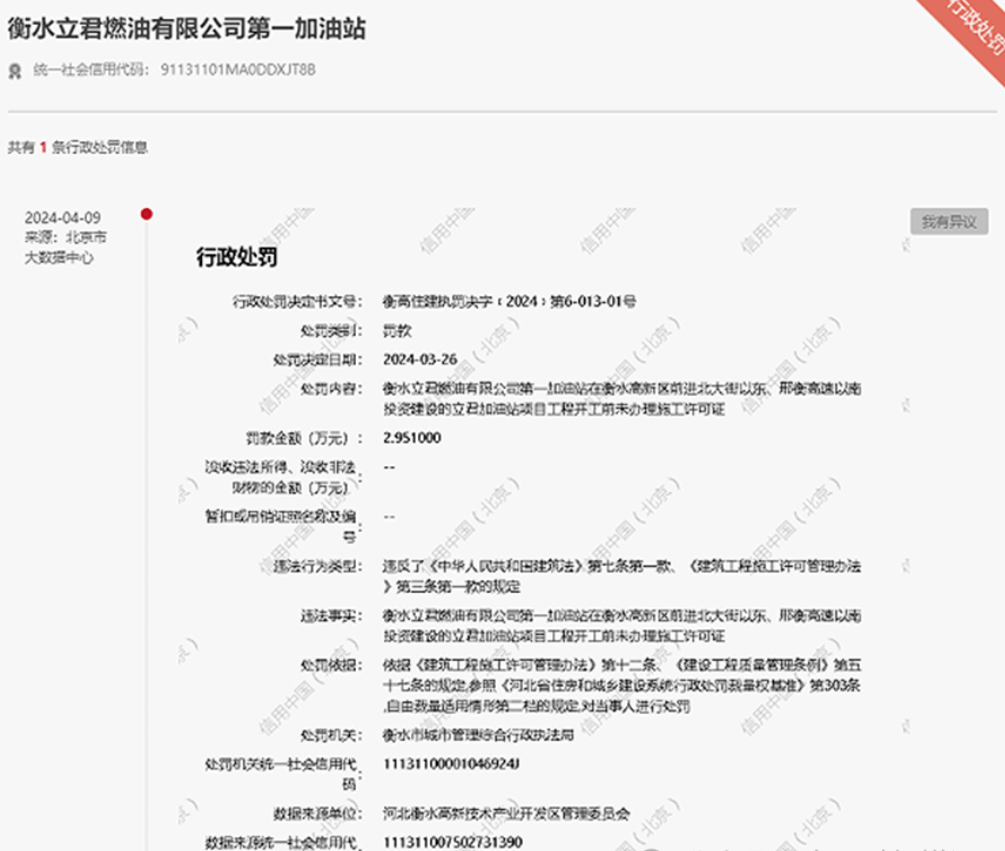1005x851 pixels.
Task: Click the red timeline dot marker
Action: tap(146, 213)
